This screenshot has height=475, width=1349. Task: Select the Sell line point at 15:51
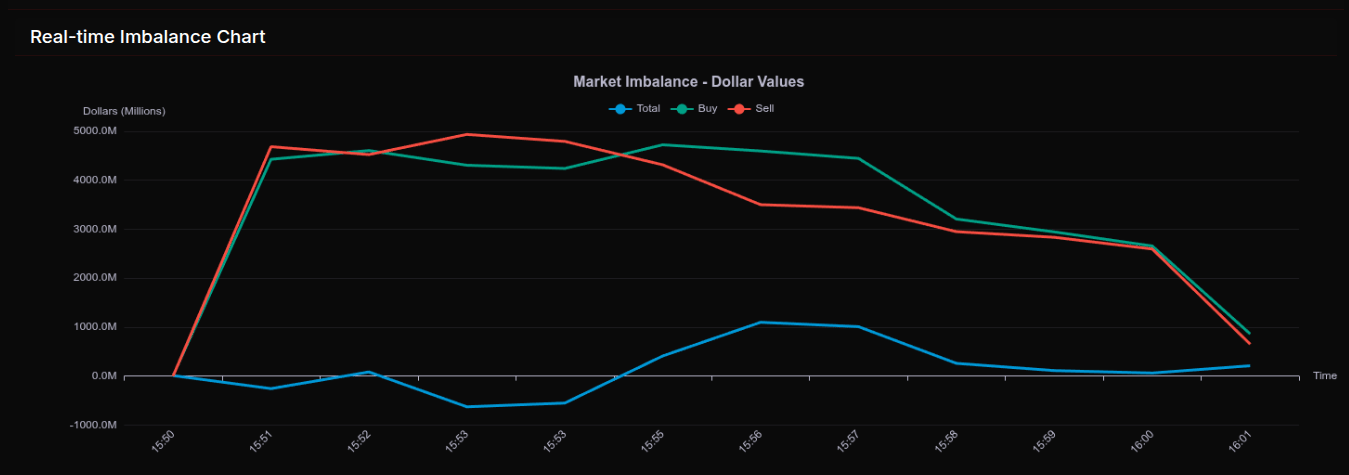tap(271, 147)
